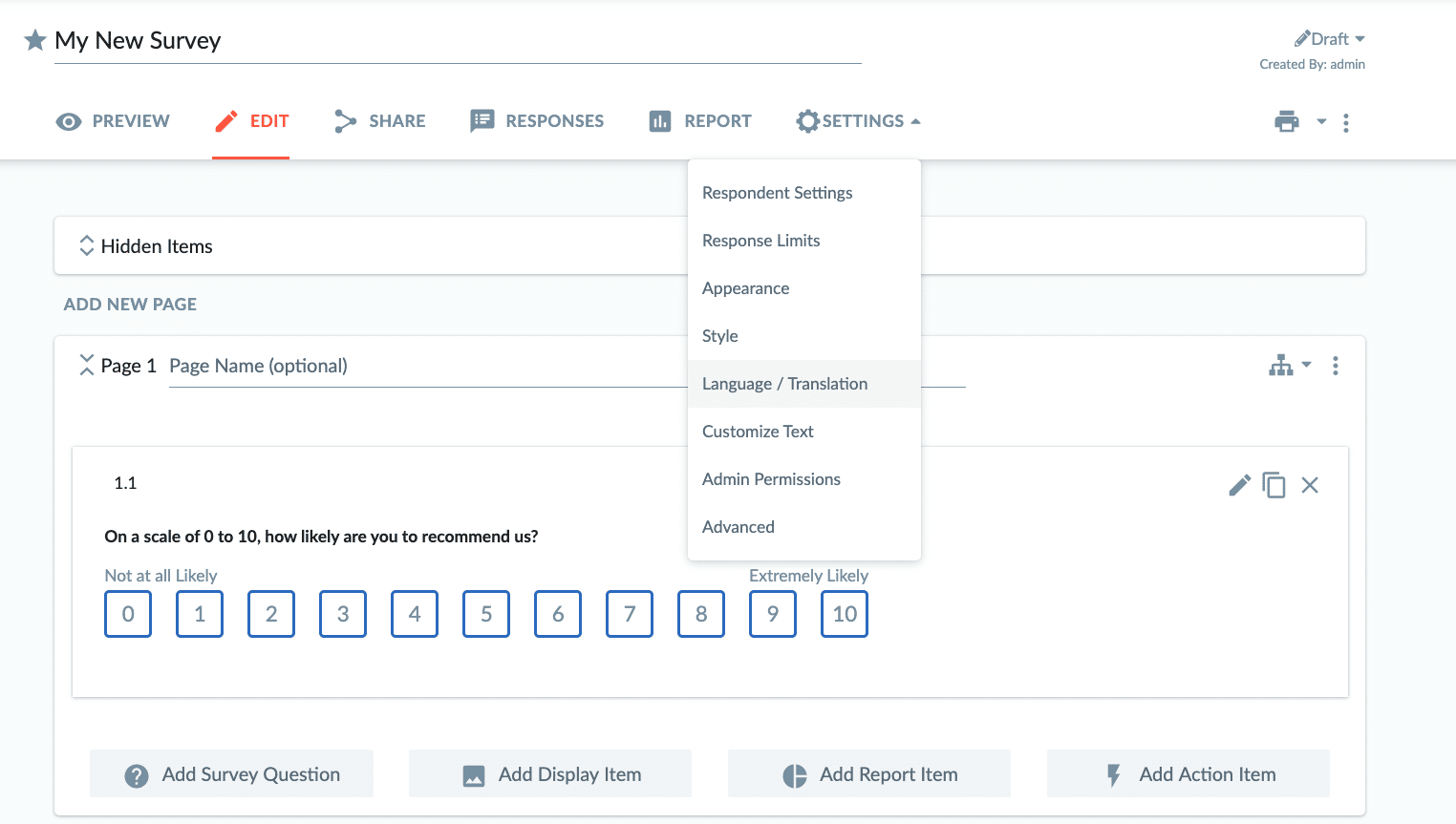
Task: Open the print survey icon
Action: click(1287, 122)
